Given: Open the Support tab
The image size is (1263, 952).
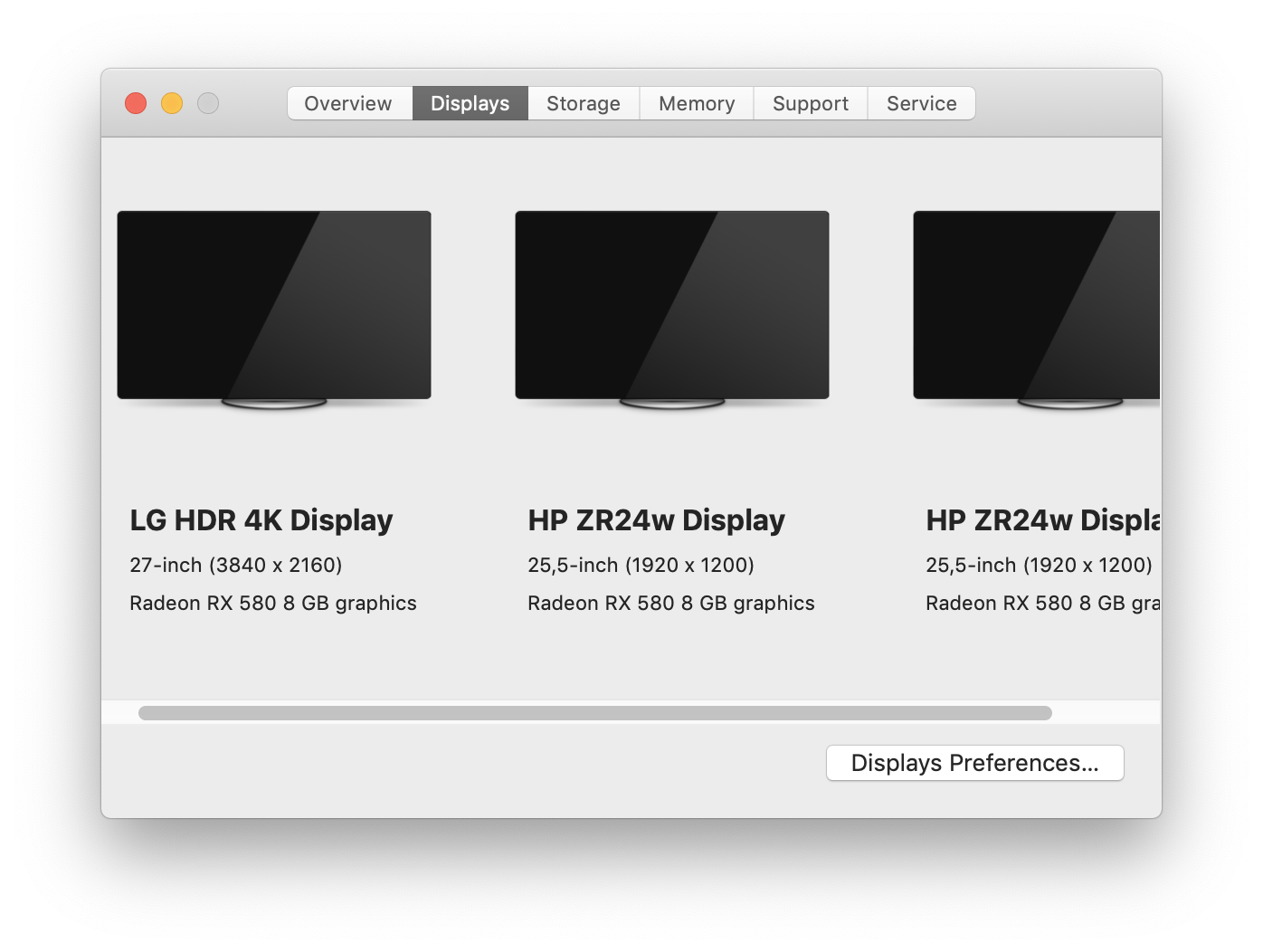Looking at the screenshot, I should (811, 103).
